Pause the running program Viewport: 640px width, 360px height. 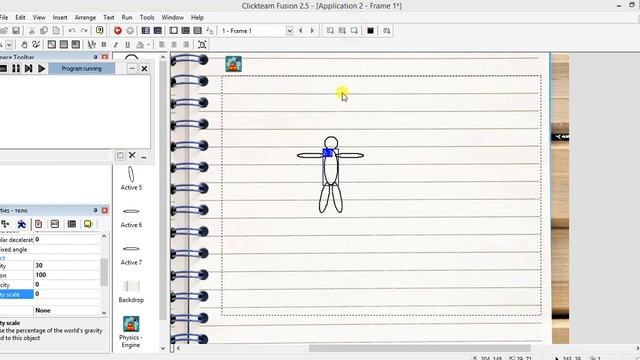[16, 69]
